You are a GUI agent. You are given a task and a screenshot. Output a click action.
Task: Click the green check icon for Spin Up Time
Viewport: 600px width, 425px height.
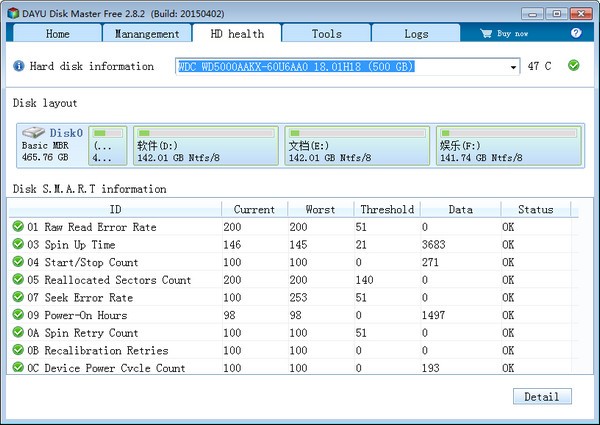(18, 245)
